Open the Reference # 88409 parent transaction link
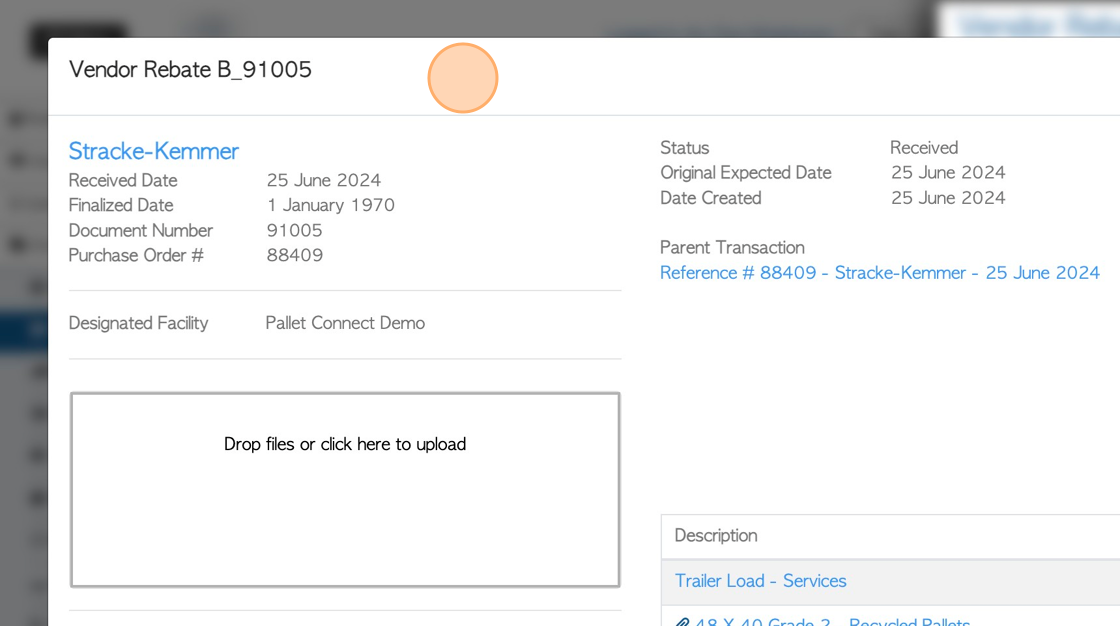The image size is (1120, 626). click(x=879, y=273)
